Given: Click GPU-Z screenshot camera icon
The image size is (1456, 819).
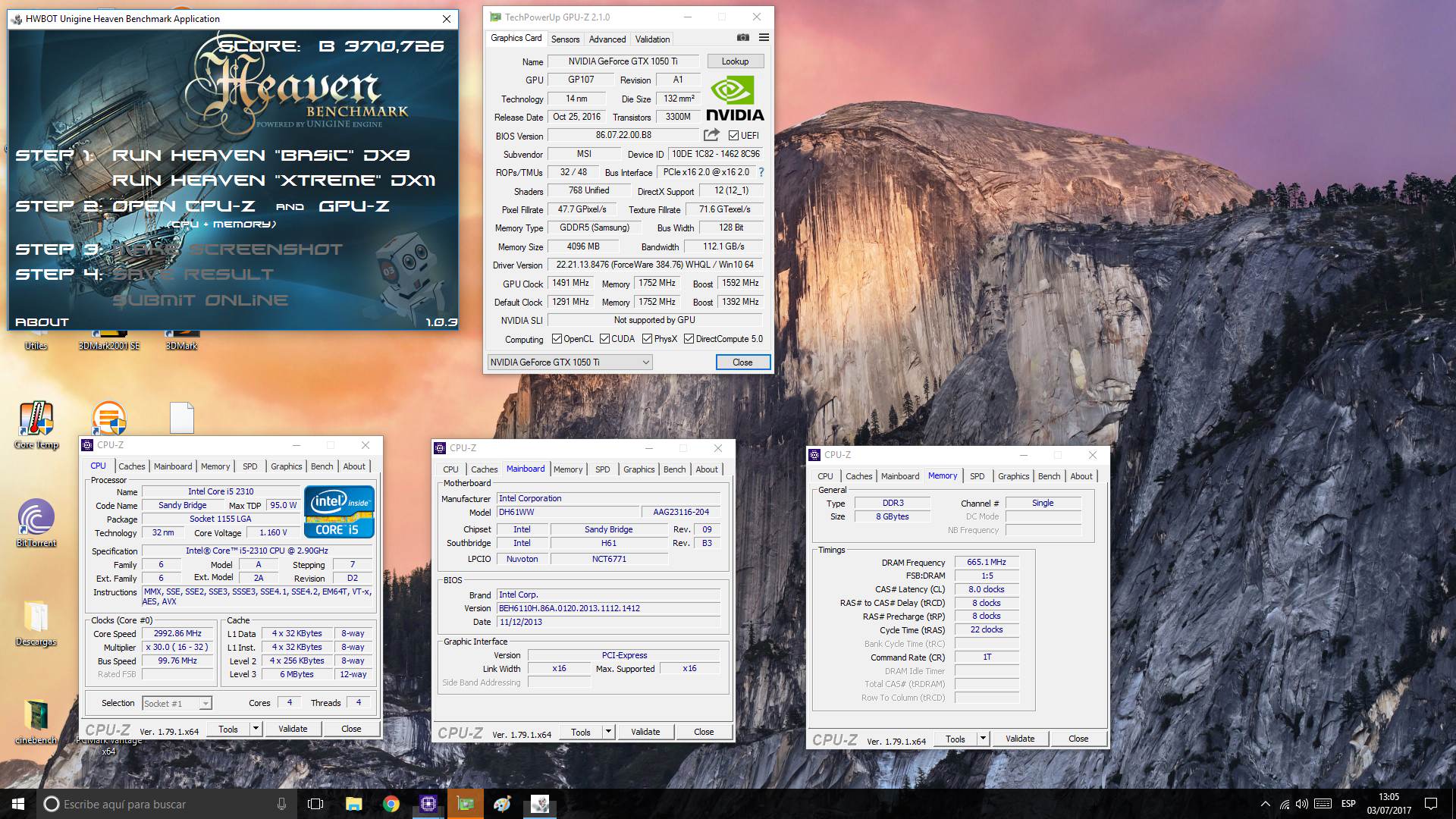Looking at the screenshot, I should point(742,38).
